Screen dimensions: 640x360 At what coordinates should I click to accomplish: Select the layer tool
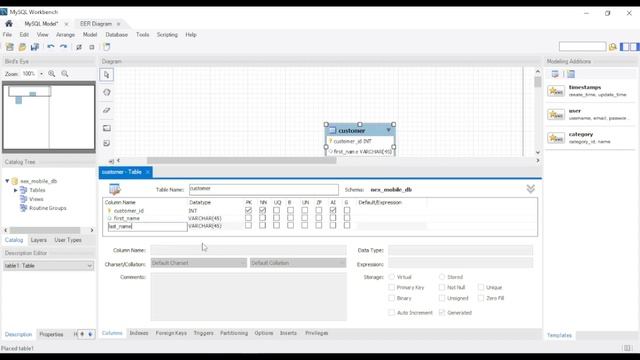click(107, 128)
